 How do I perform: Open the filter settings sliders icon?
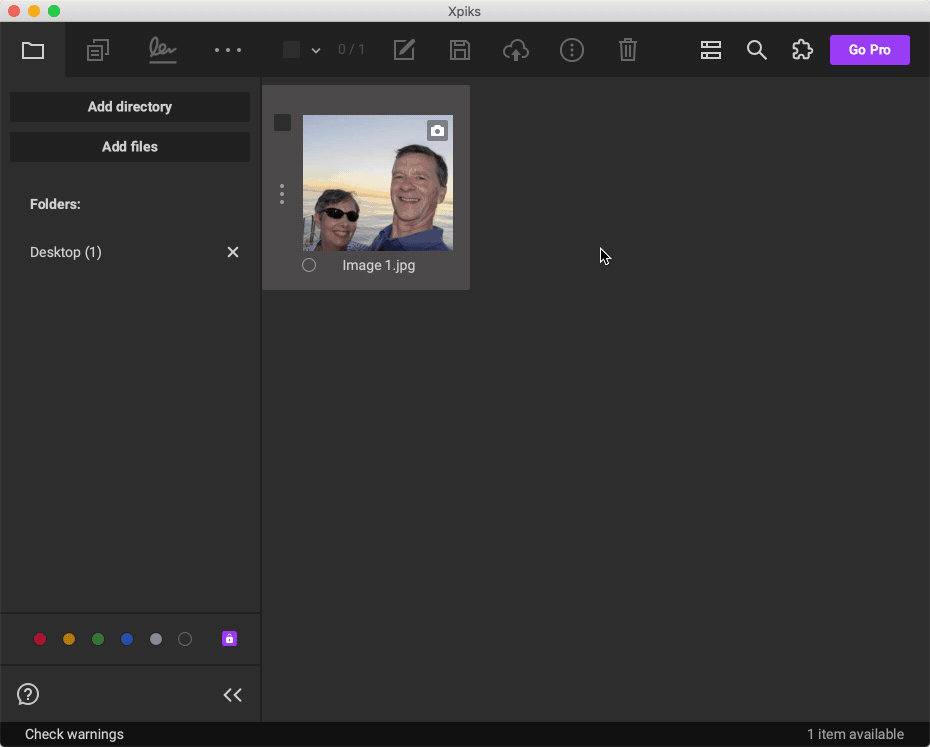710,50
